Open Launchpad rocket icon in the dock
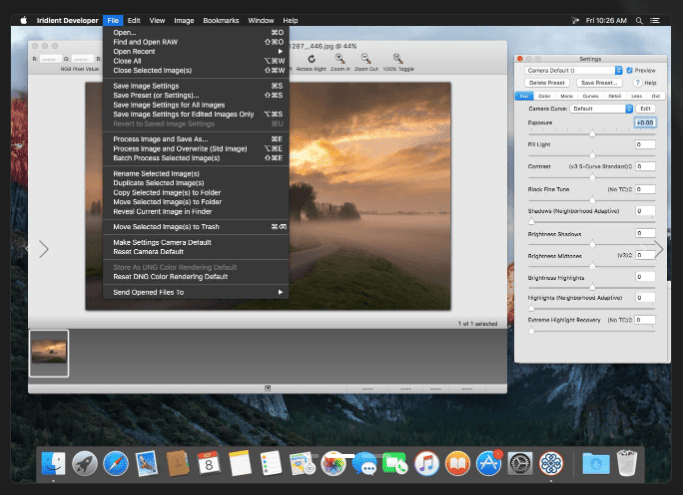 [85, 463]
